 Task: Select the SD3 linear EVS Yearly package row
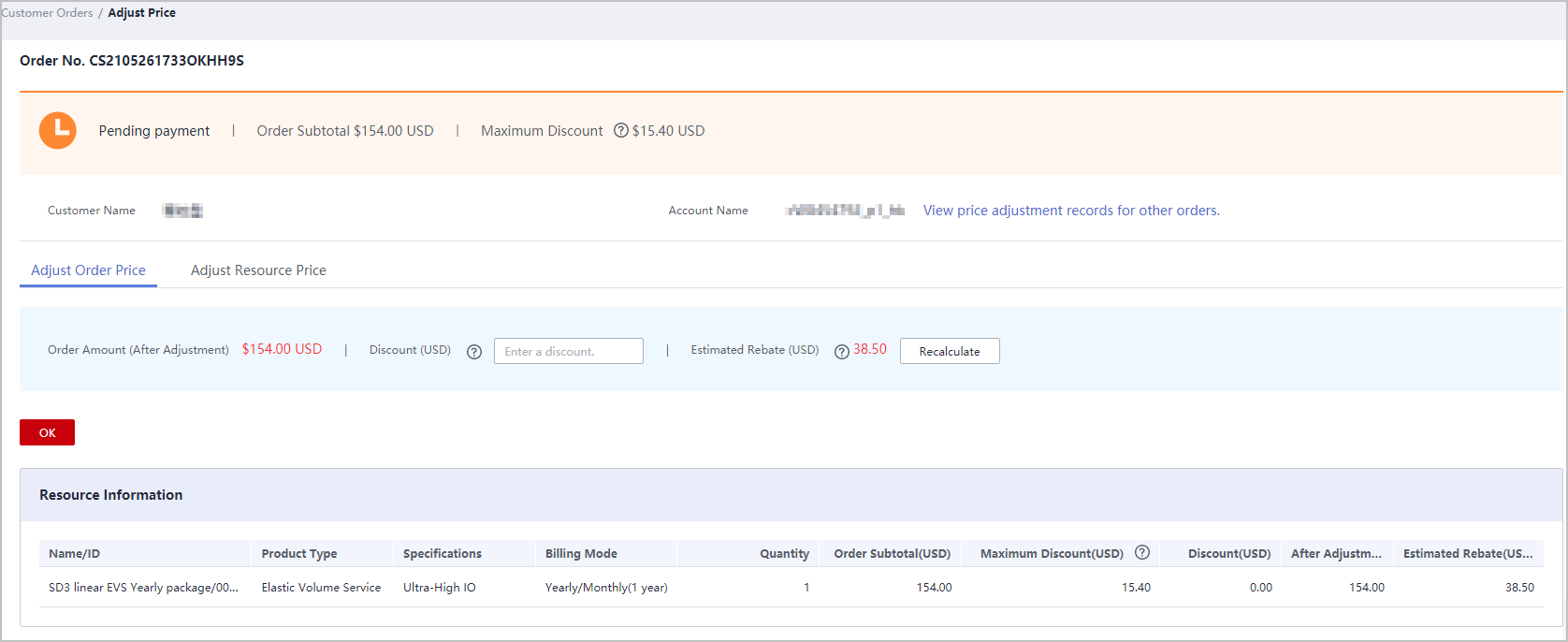point(143,588)
